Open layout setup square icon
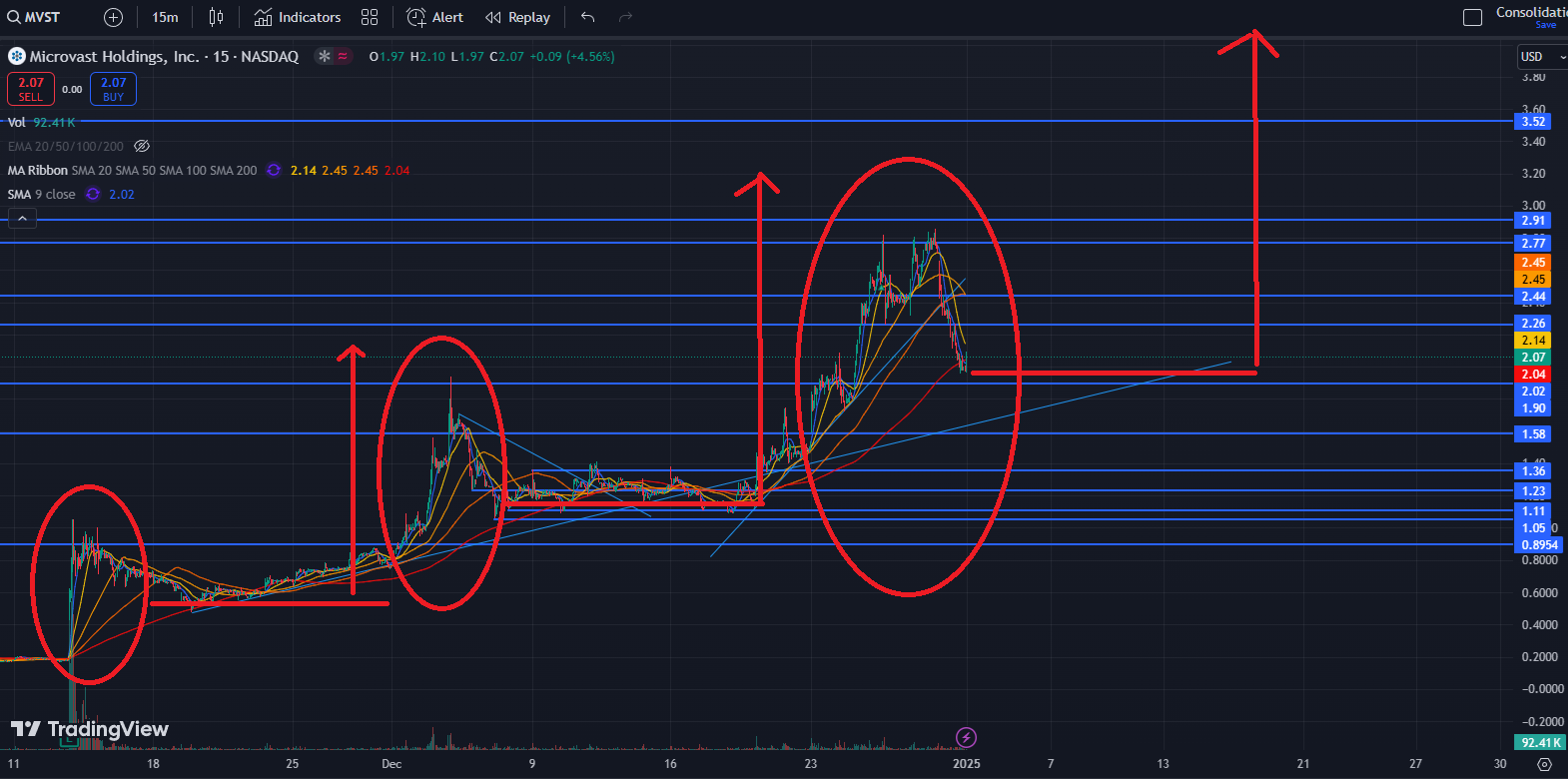Image resolution: width=1568 pixels, height=779 pixels. [1472, 17]
